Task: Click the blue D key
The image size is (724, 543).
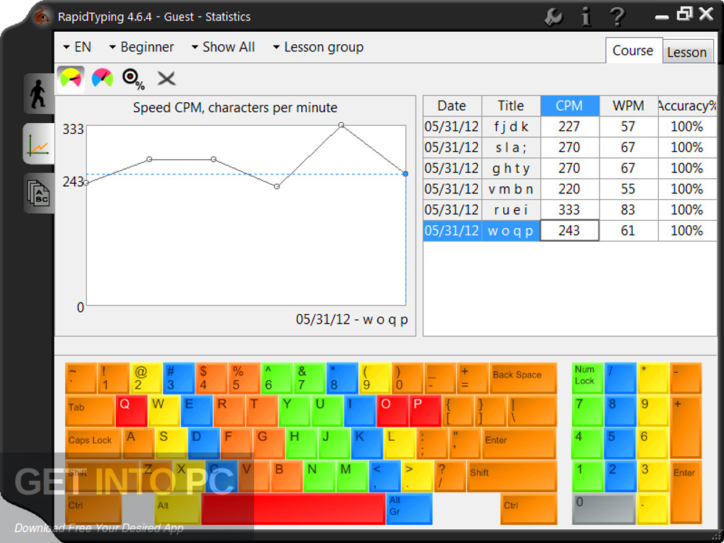Action: tap(204, 443)
